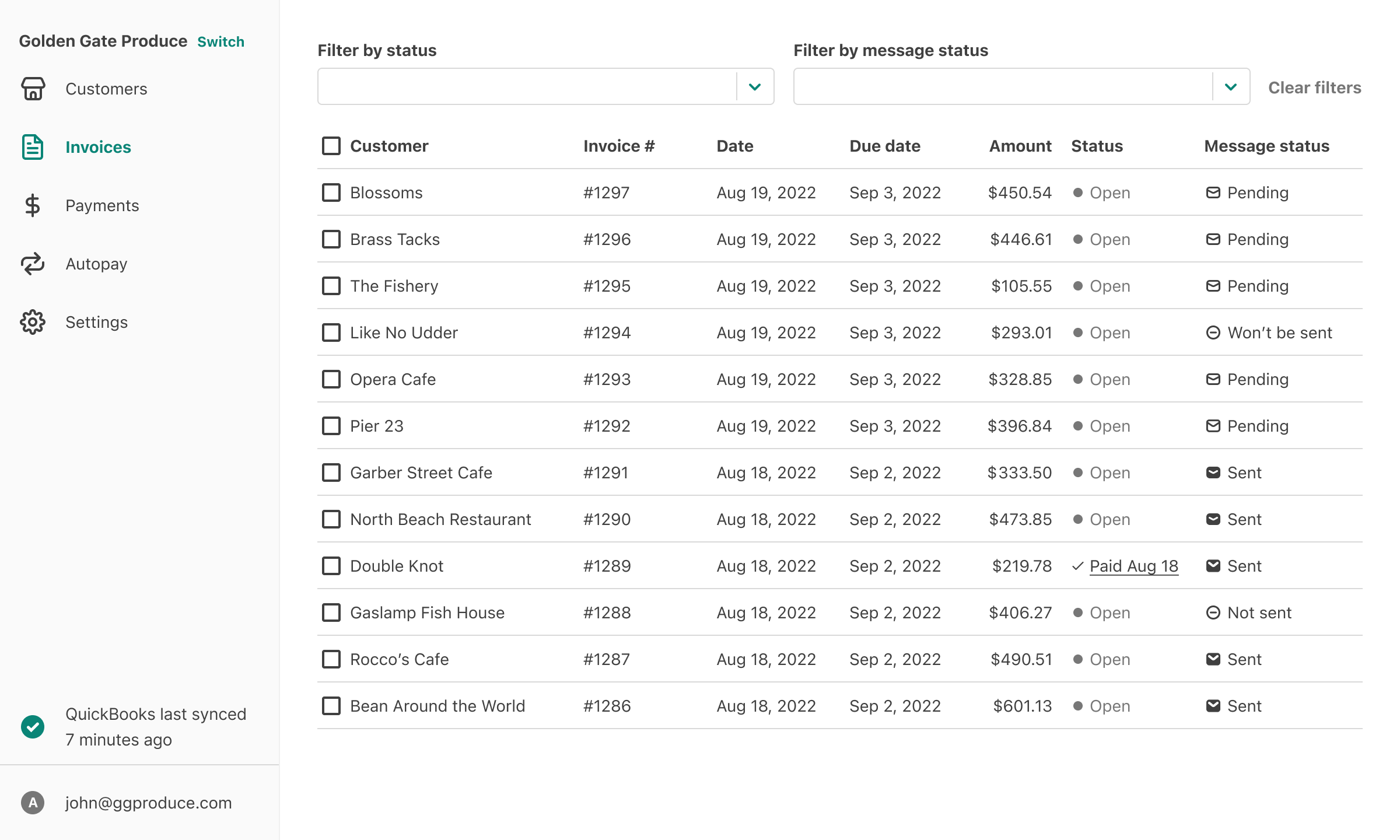
Task: Select the Double Knot invoice checkbox
Action: coord(331,565)
